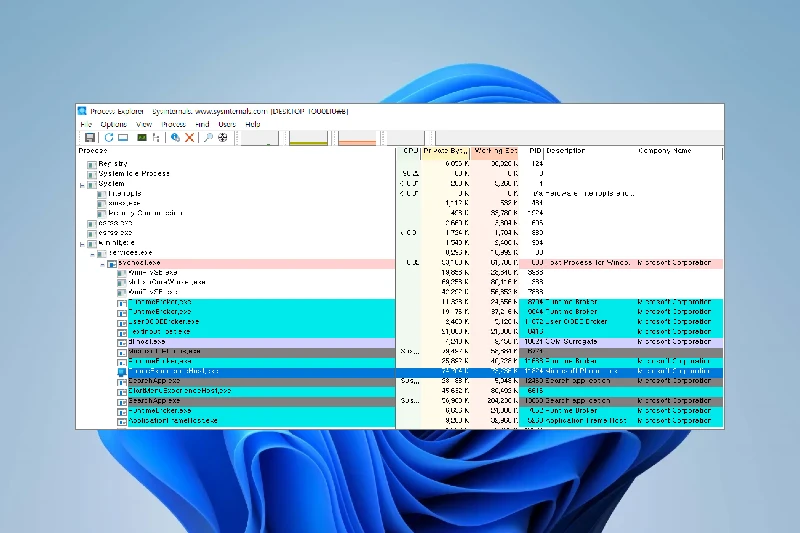Click the orange physical memory mini graph
The height and width of the screenshot is (533, 800).
point(357,138)
